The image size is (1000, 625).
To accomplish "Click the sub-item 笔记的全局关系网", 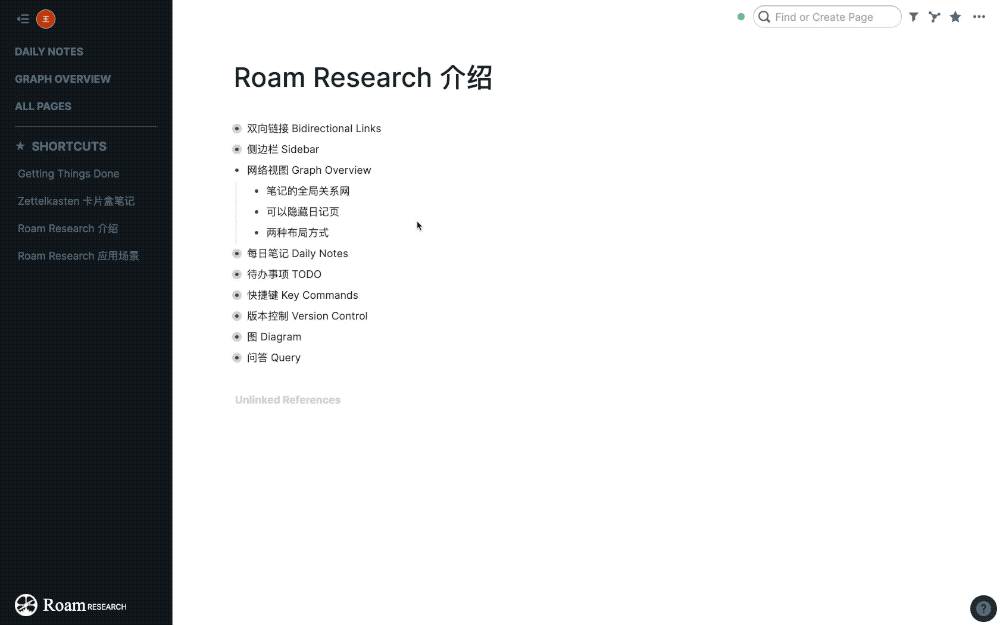I will click(308, 191).
